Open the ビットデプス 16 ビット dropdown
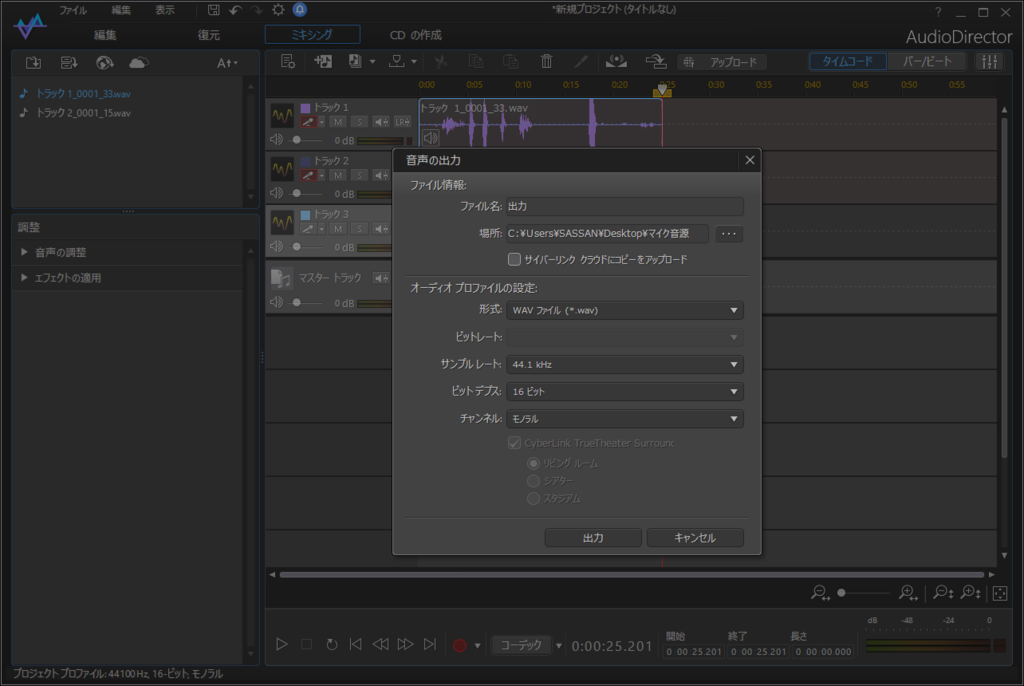The height and width of the screenshot is (686, 1024). (625, 391)
